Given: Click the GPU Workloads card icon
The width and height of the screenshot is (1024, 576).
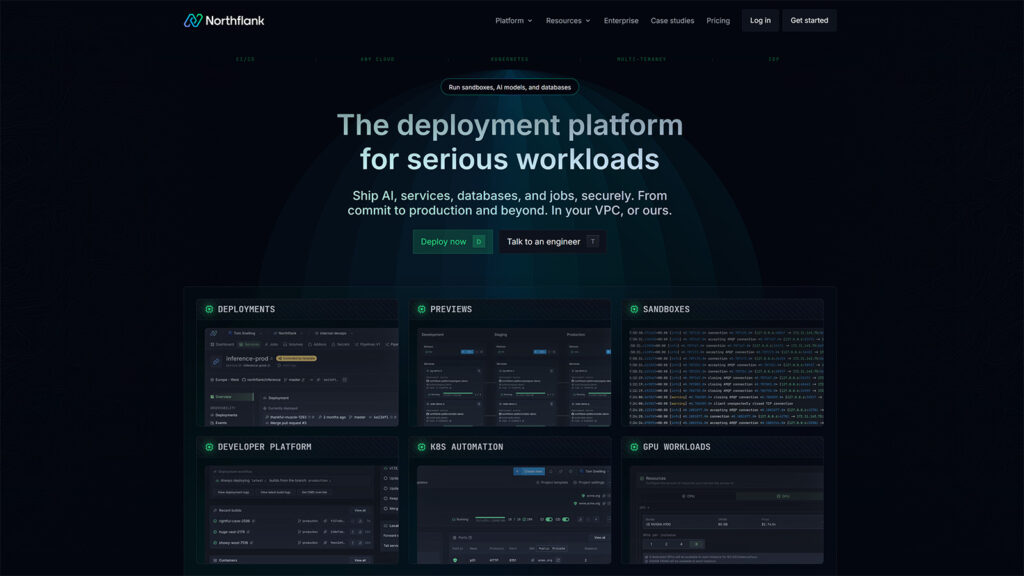Looking at the screenshot, I should click(x=633, y=447).
